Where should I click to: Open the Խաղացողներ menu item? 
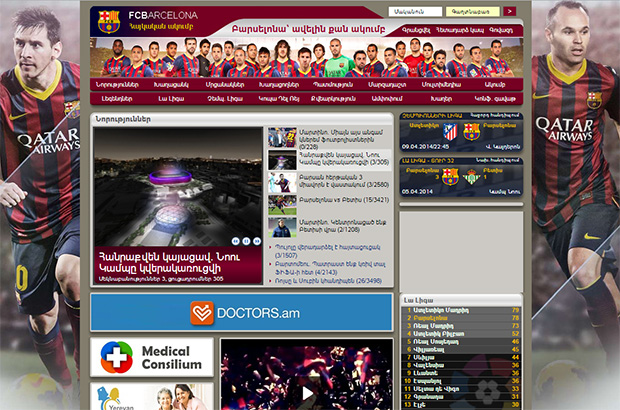coord(279,85)
